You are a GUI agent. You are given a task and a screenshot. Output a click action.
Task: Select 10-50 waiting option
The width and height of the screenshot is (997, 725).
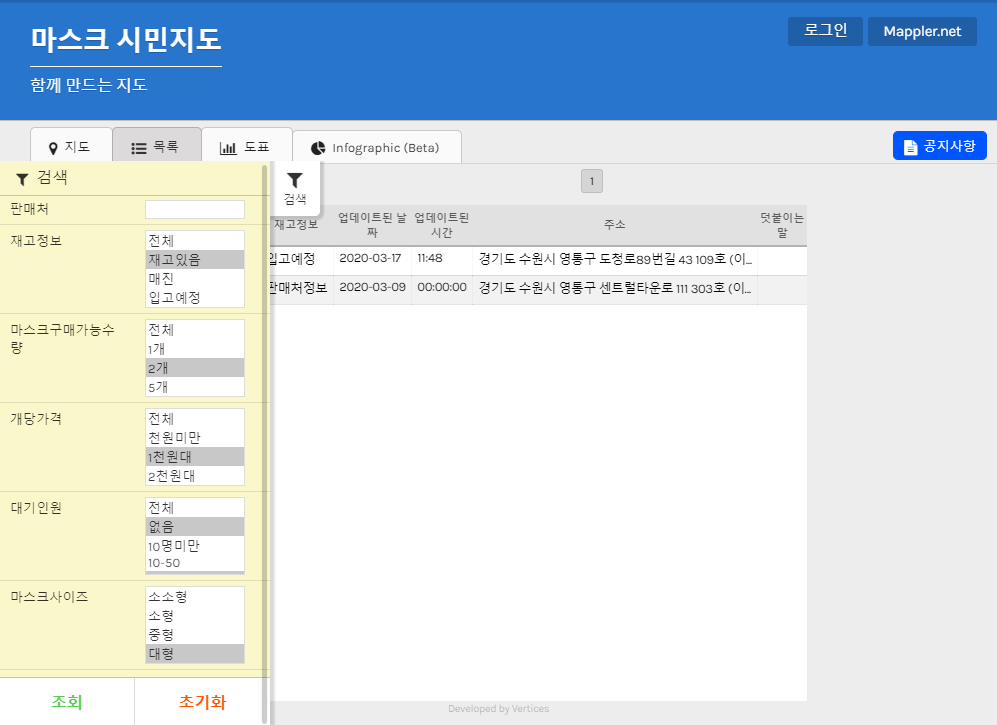click(195, 563)
